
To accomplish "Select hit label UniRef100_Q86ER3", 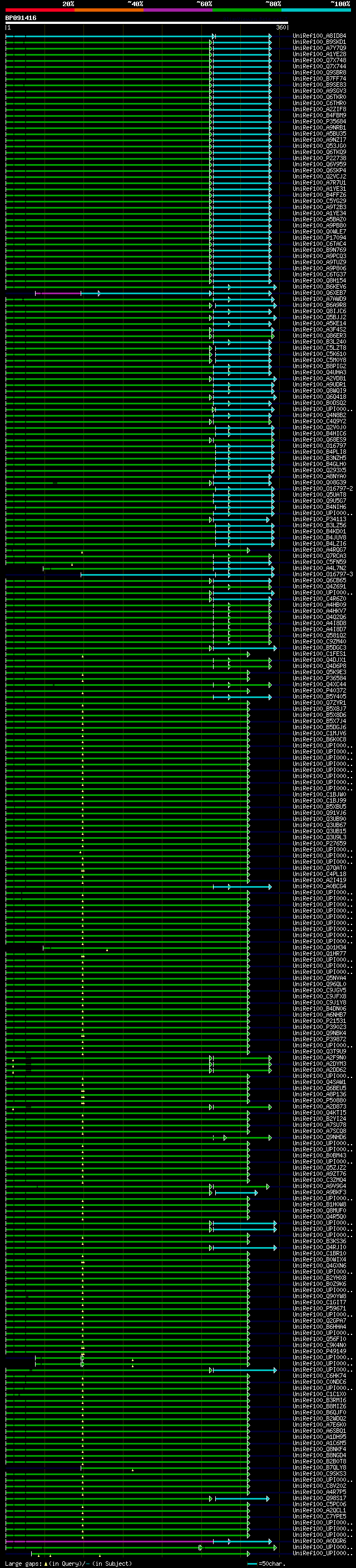I will (319, 335).
